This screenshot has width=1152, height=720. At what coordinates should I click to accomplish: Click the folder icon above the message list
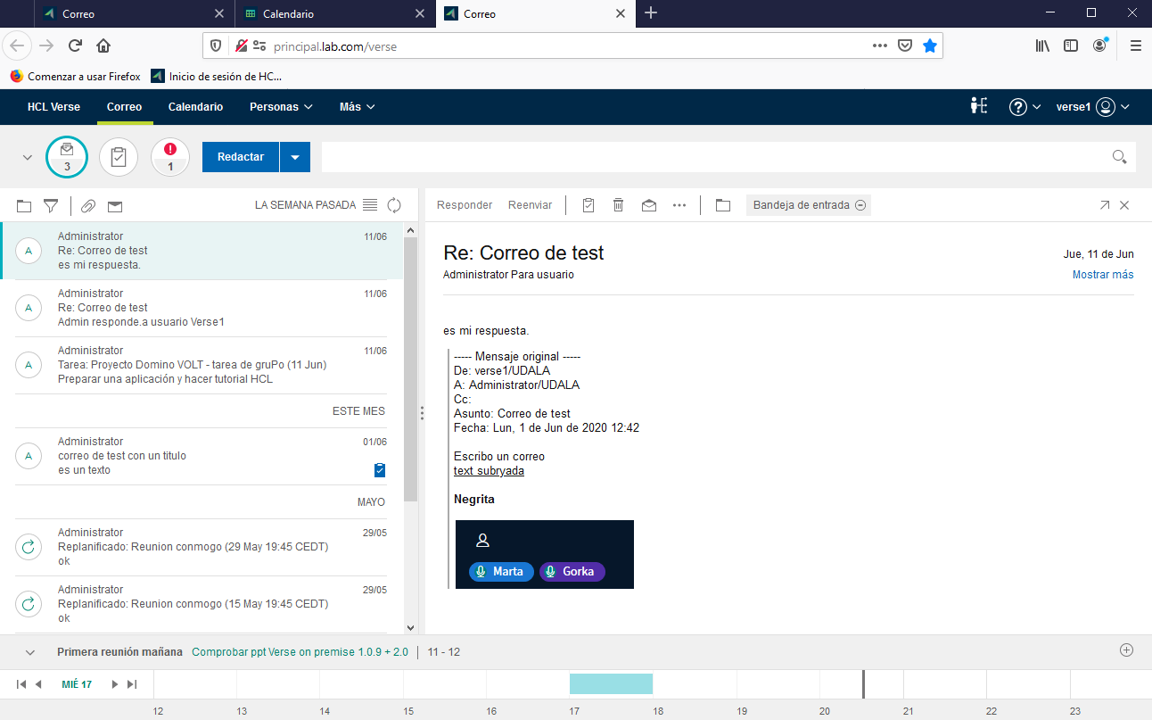click(24, 206)
